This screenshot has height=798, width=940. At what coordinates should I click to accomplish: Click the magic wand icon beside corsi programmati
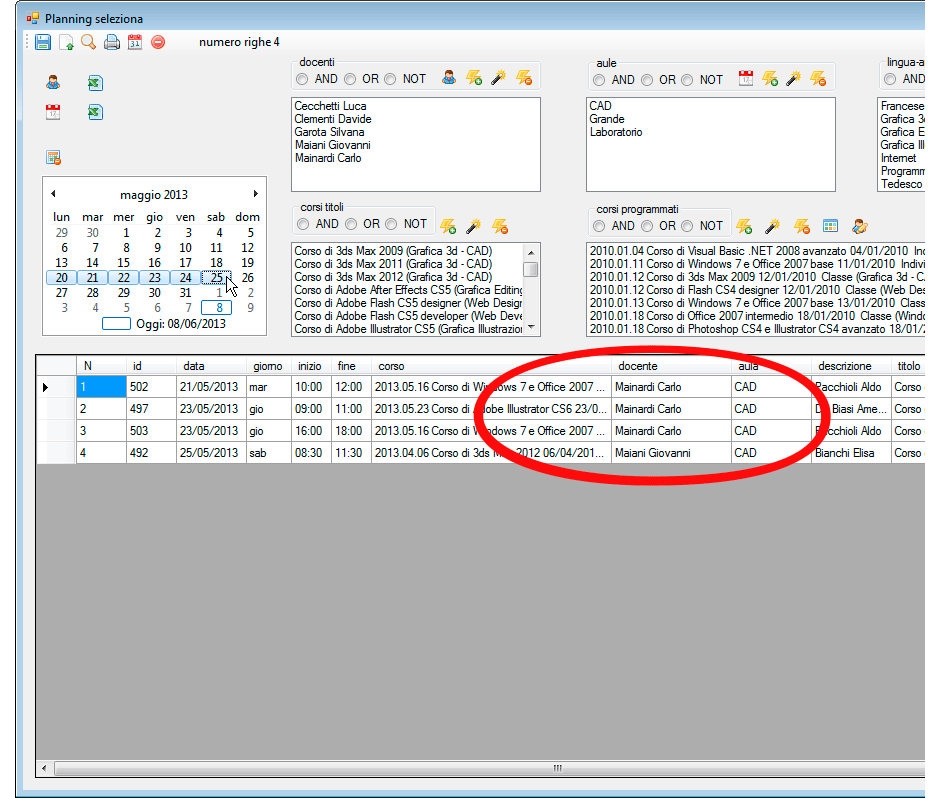click(772, 226)
